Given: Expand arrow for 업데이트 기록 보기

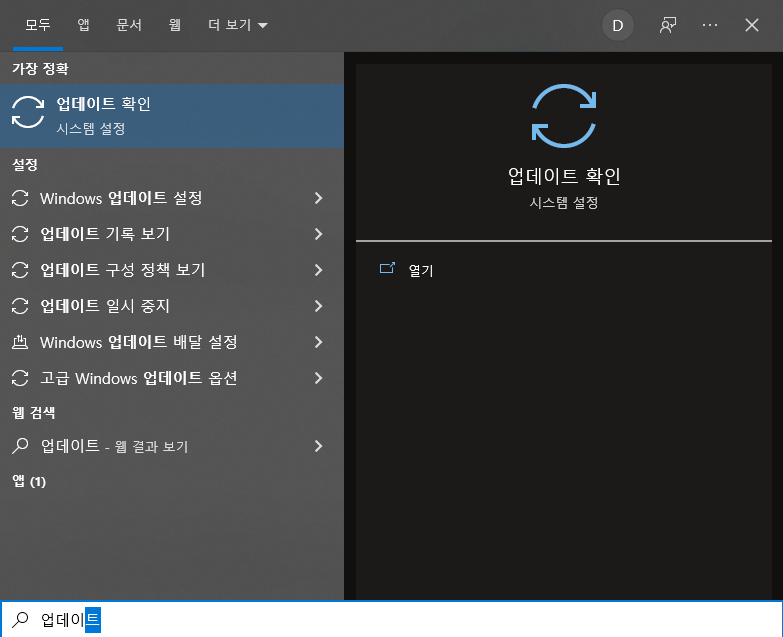Looking at the screenshot, I should 319,234.
